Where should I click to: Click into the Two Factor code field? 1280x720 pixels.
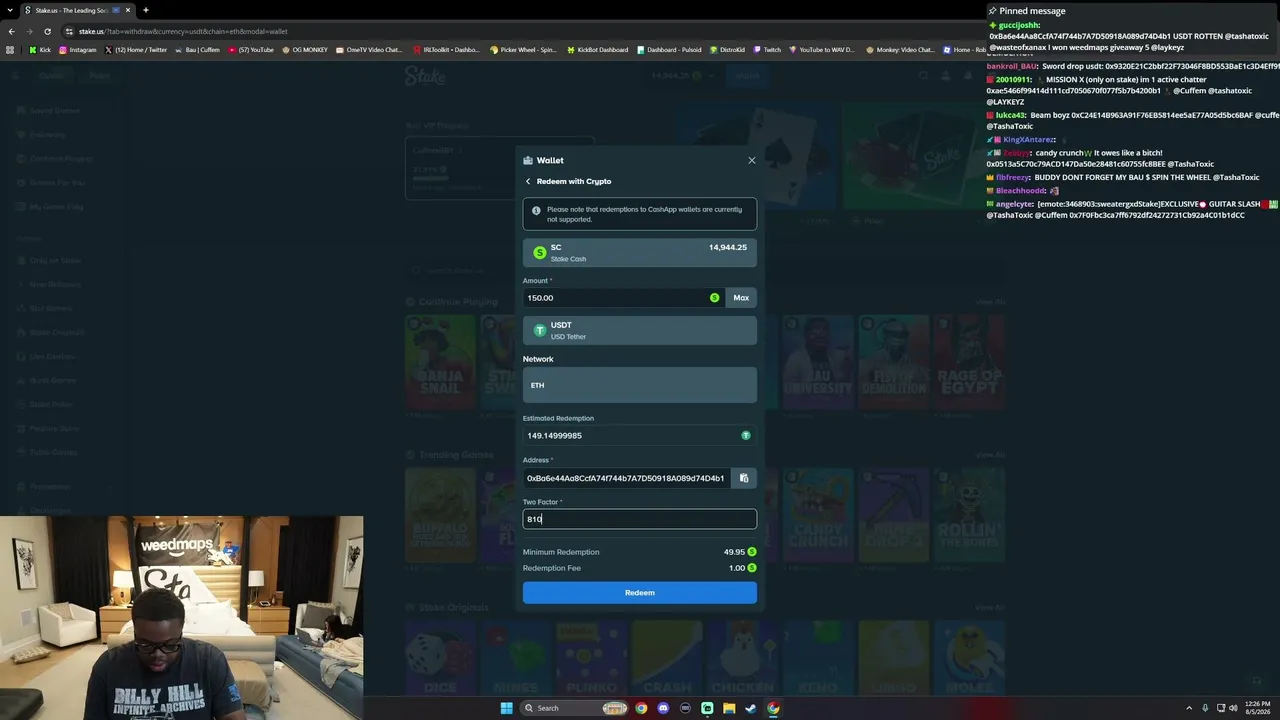(640, 519)
